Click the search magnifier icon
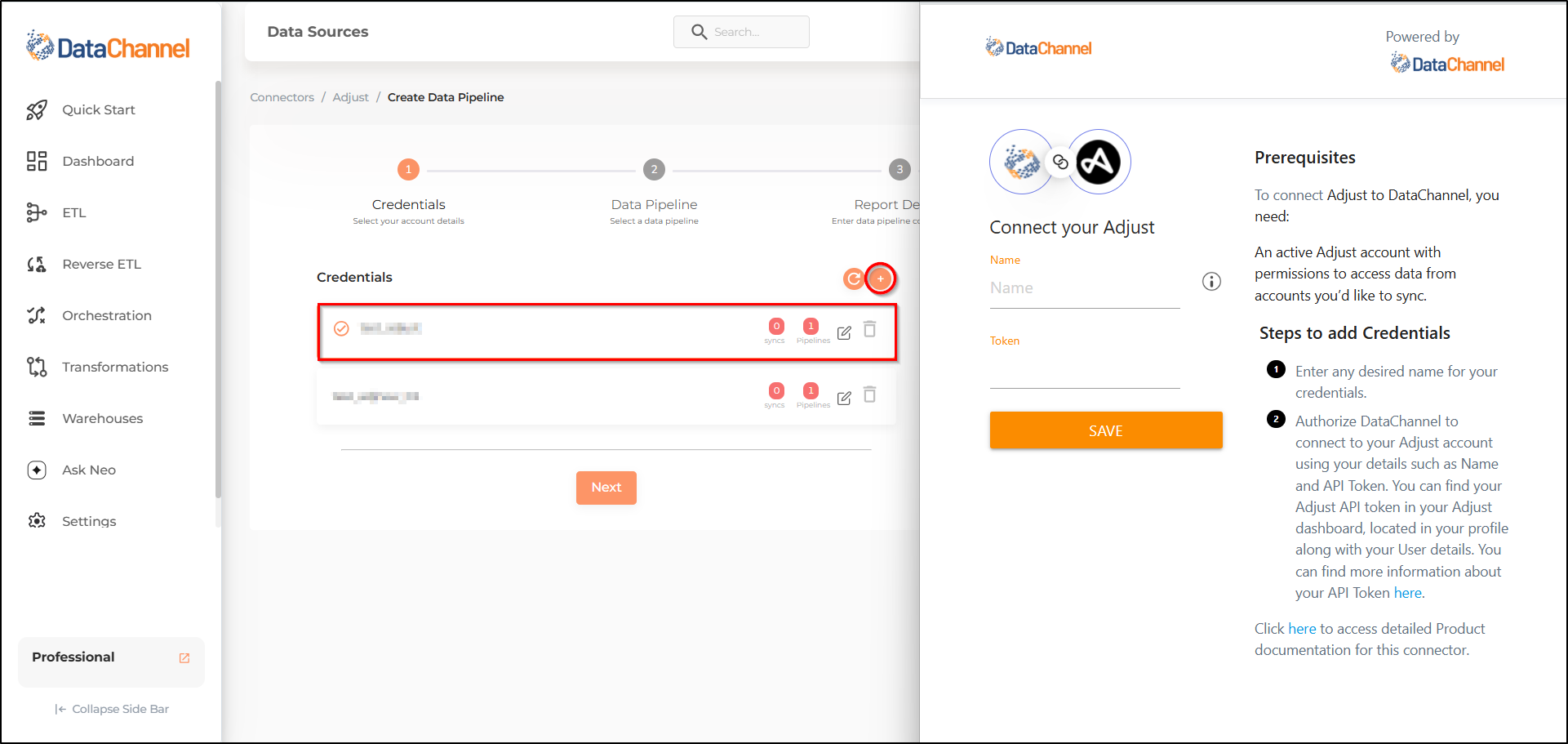This screenshot has height=744, width=1568. point(699,32)
